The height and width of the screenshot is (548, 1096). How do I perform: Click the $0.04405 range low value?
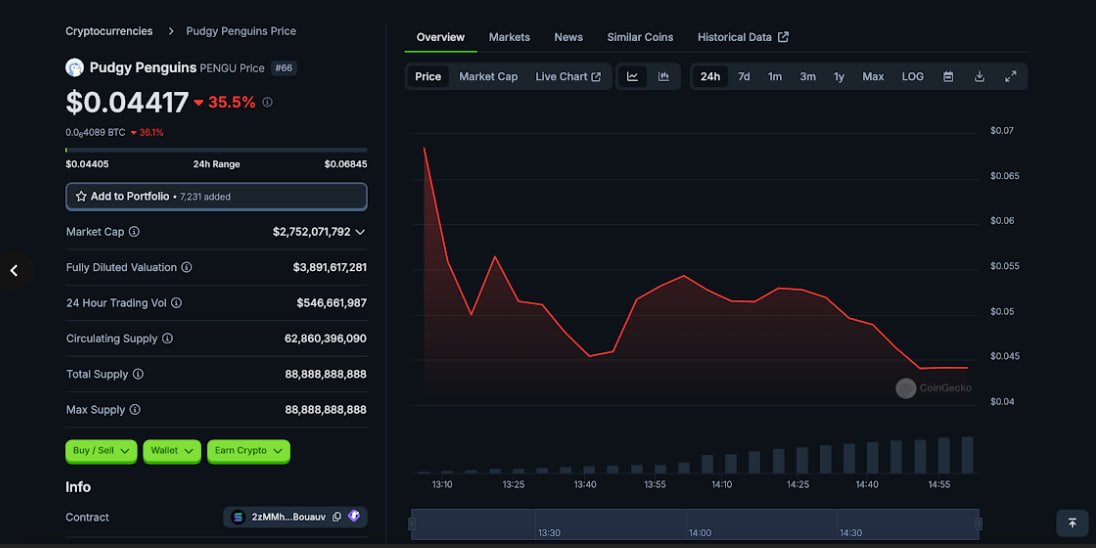pyautogui.click(x=87, y=164)
